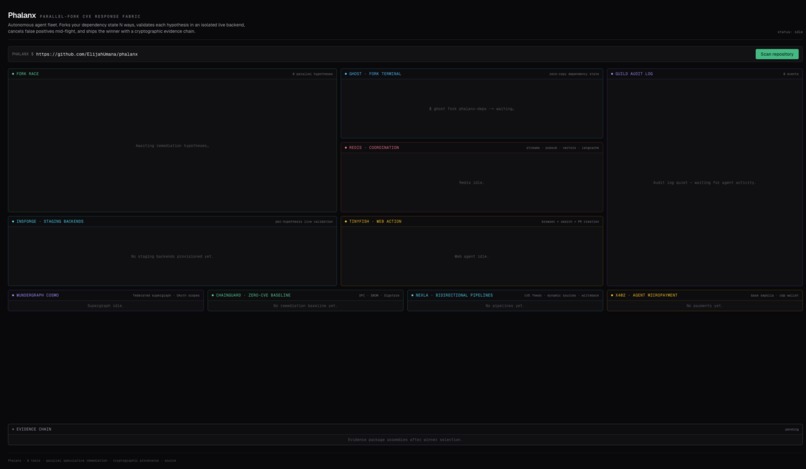The width and height of the screenshot is (806, 469).
Task: Click the yellow dot beside X402
Action: (x=612, y=295)
